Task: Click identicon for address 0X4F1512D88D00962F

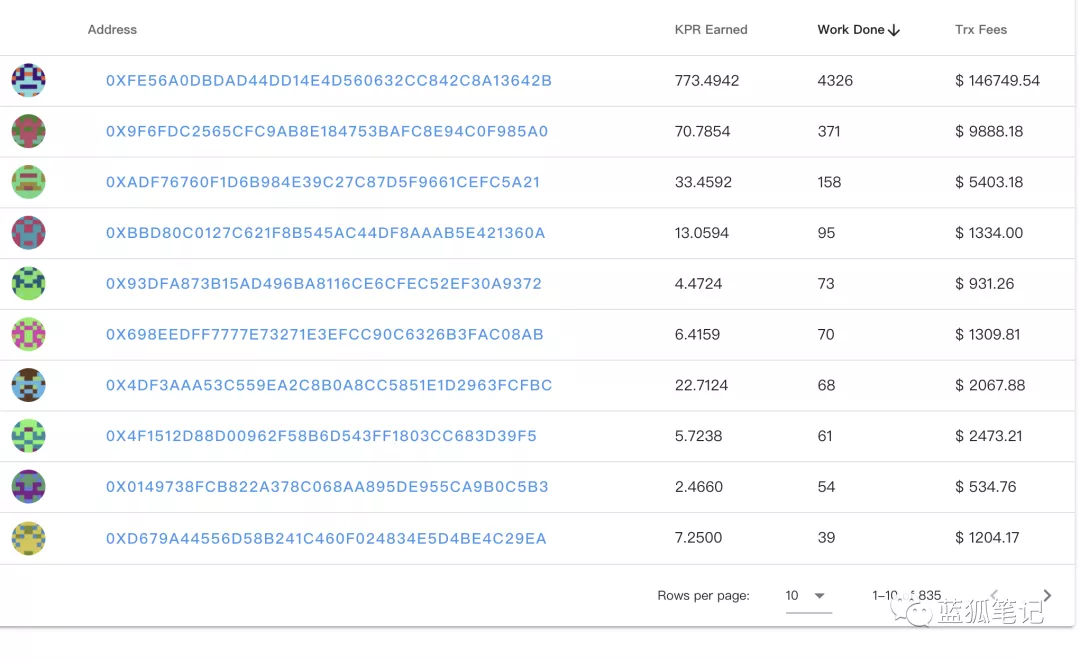Action: coord(29,436)
